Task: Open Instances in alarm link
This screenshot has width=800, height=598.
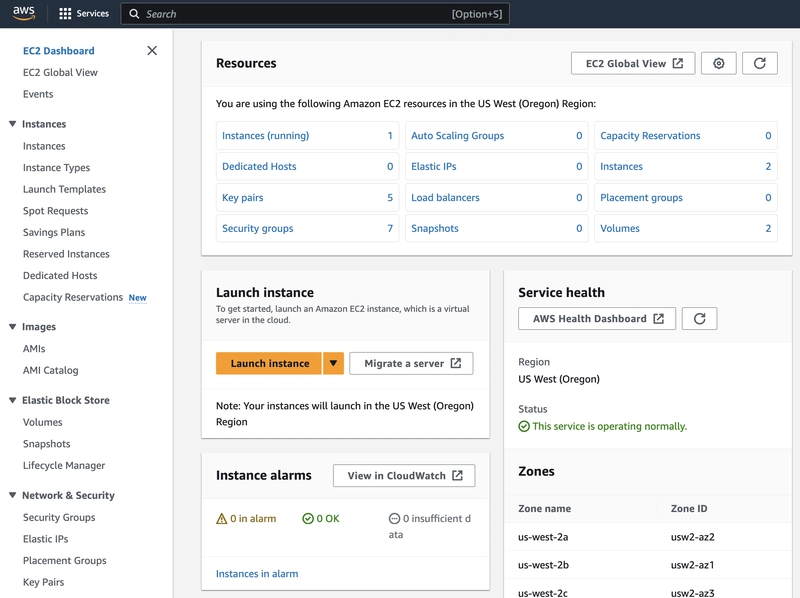Action: (x=257, y=574)
